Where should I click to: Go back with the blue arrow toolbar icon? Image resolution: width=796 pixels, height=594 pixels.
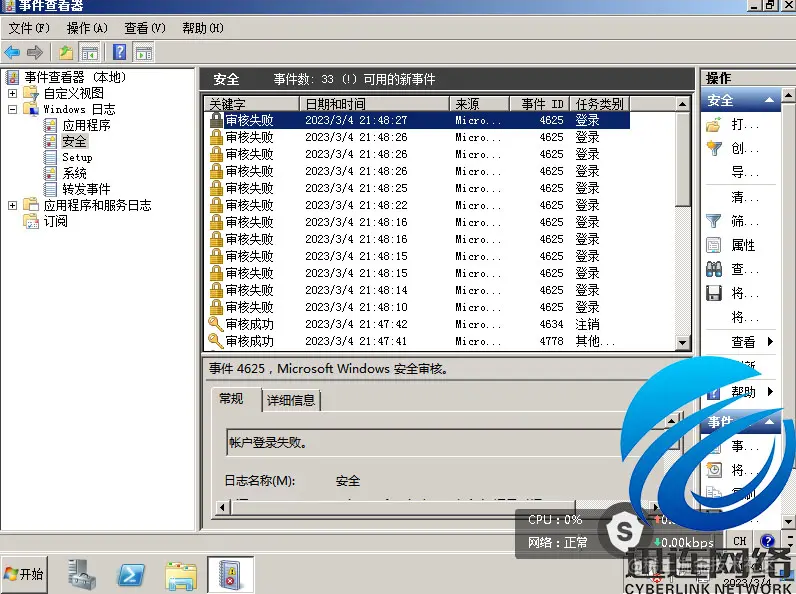pyautogui.click(x=12, y=52)
